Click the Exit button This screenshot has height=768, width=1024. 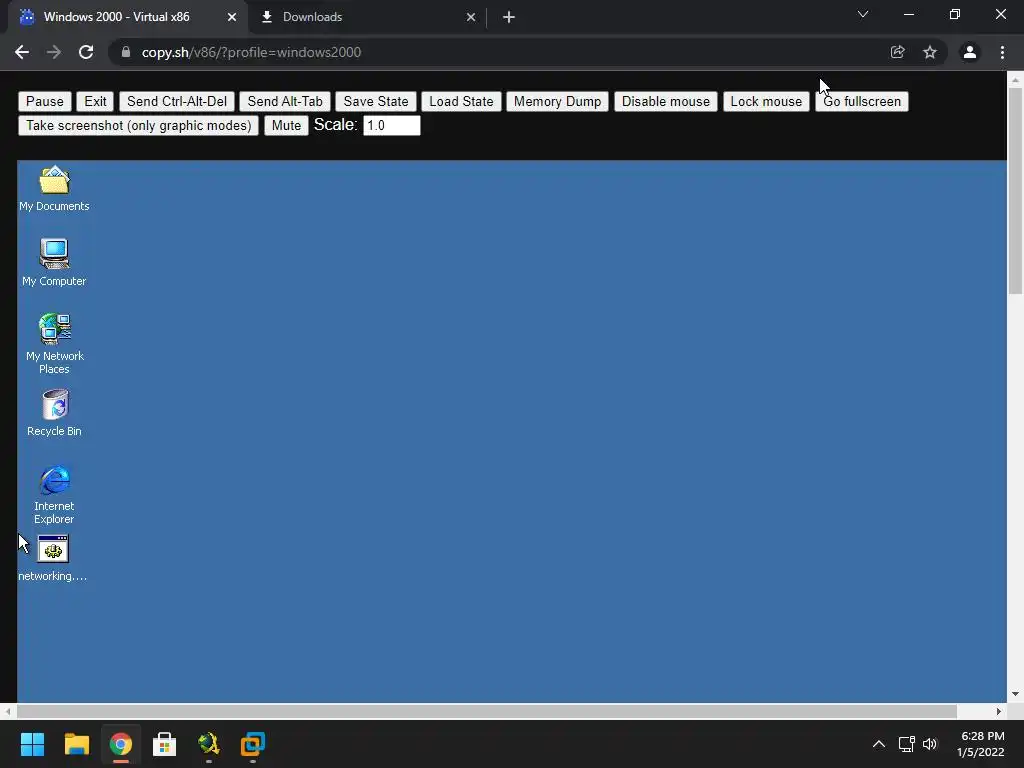[x=95, y=101]
